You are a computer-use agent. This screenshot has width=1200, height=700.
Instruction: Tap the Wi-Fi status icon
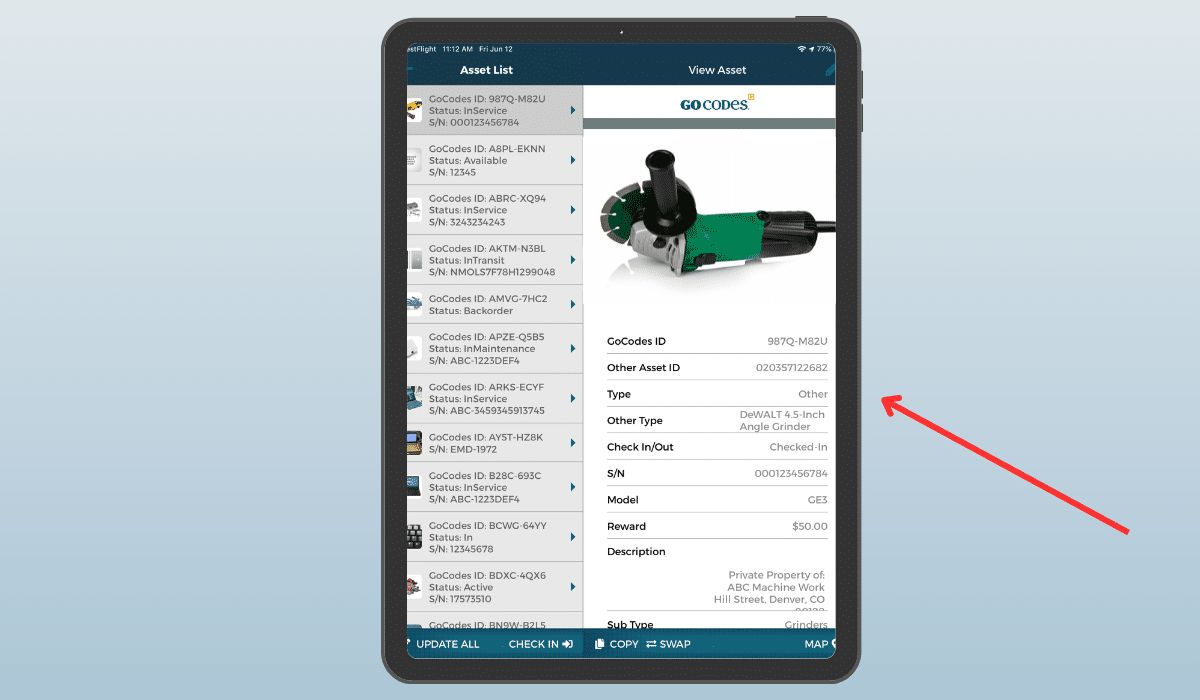[802, 49]
